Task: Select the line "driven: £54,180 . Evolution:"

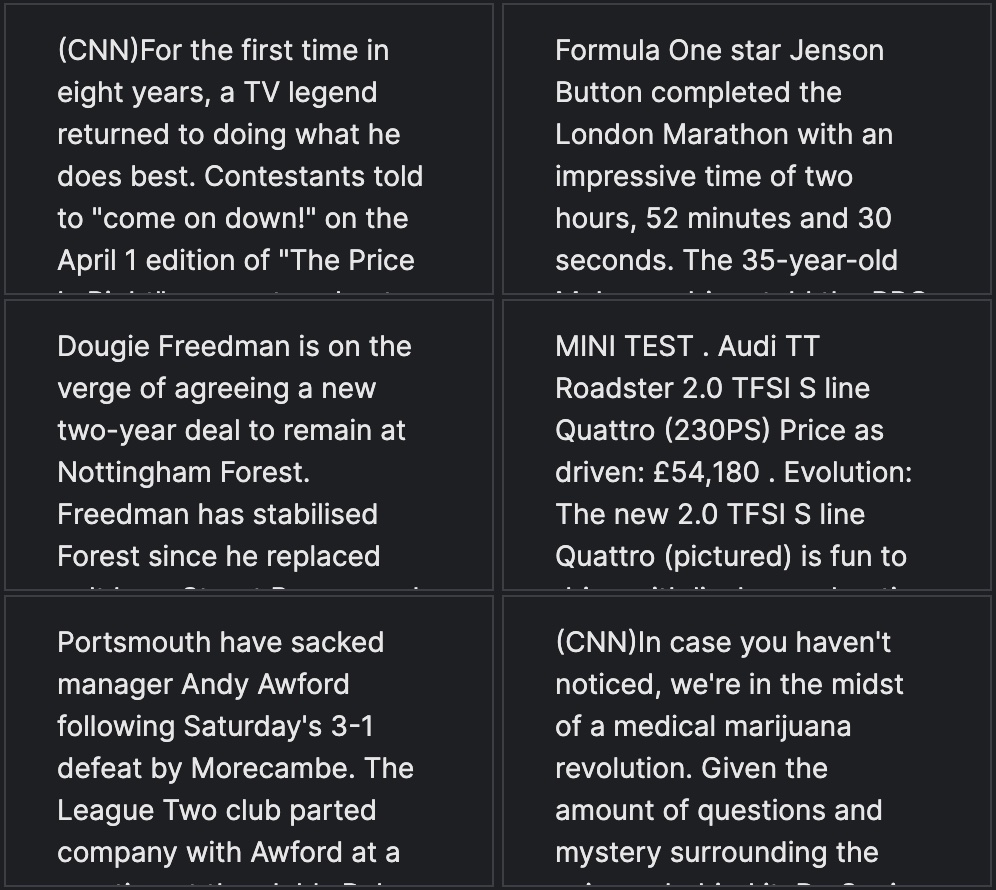Action: [x=733, y=472]
